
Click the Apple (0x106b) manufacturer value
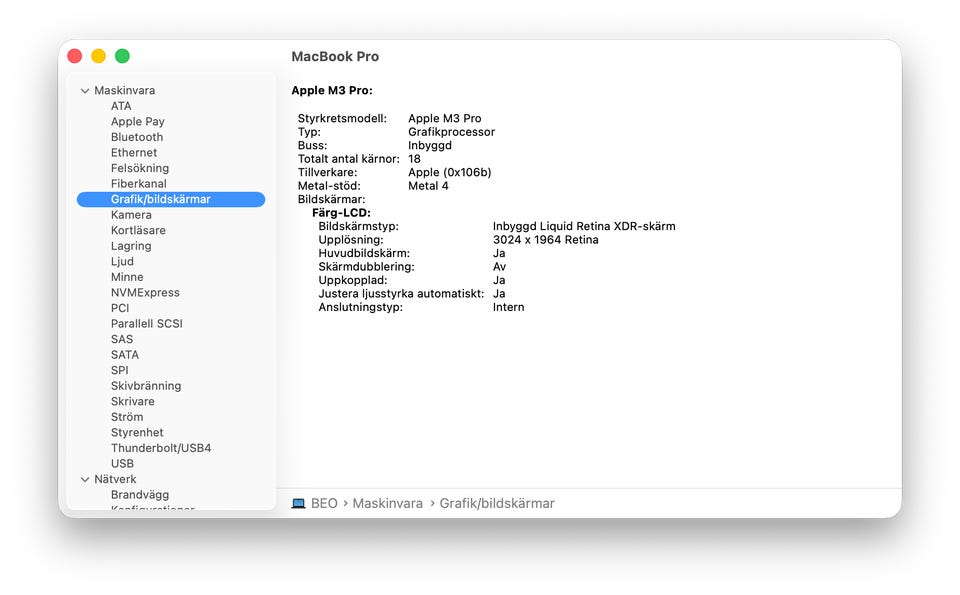(x=449, y=172)
